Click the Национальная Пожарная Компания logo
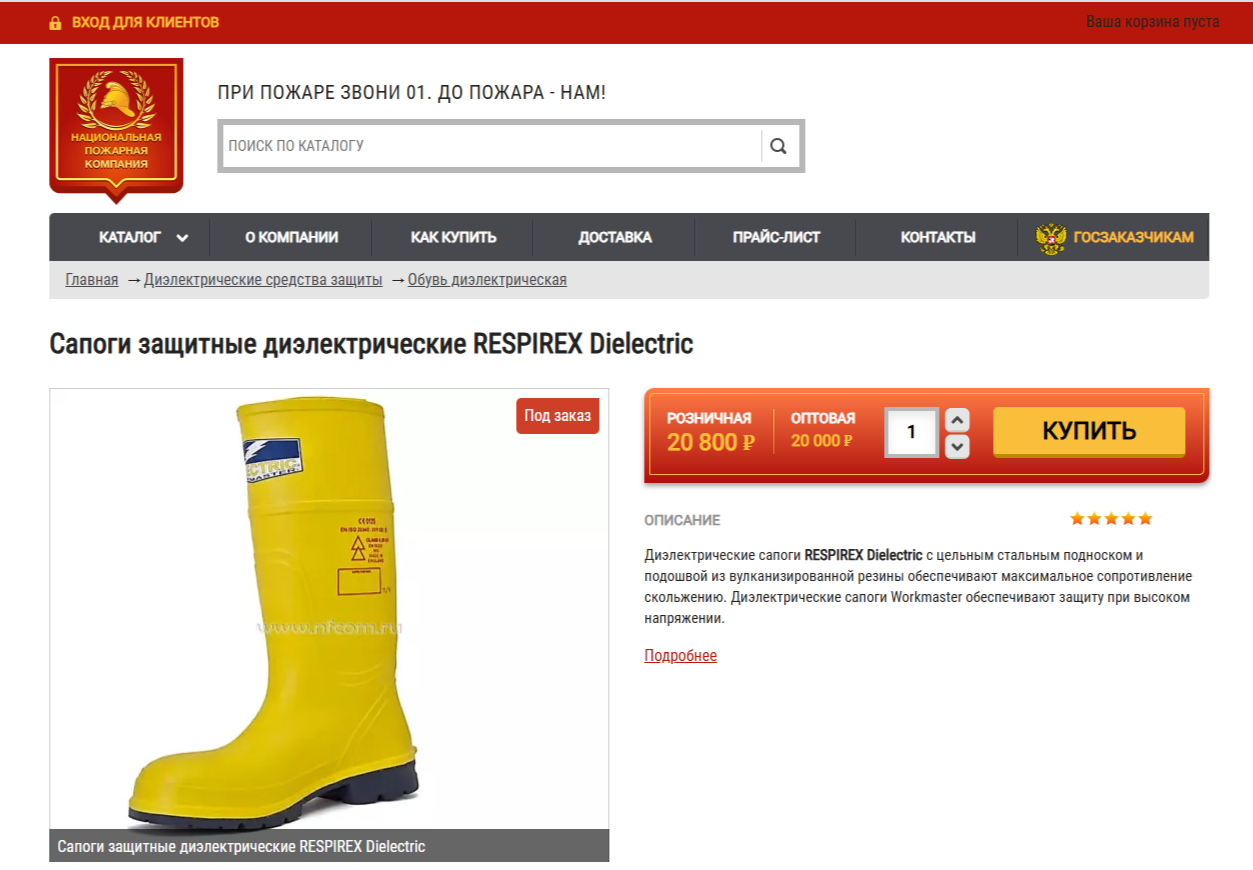 pos(116,129)
